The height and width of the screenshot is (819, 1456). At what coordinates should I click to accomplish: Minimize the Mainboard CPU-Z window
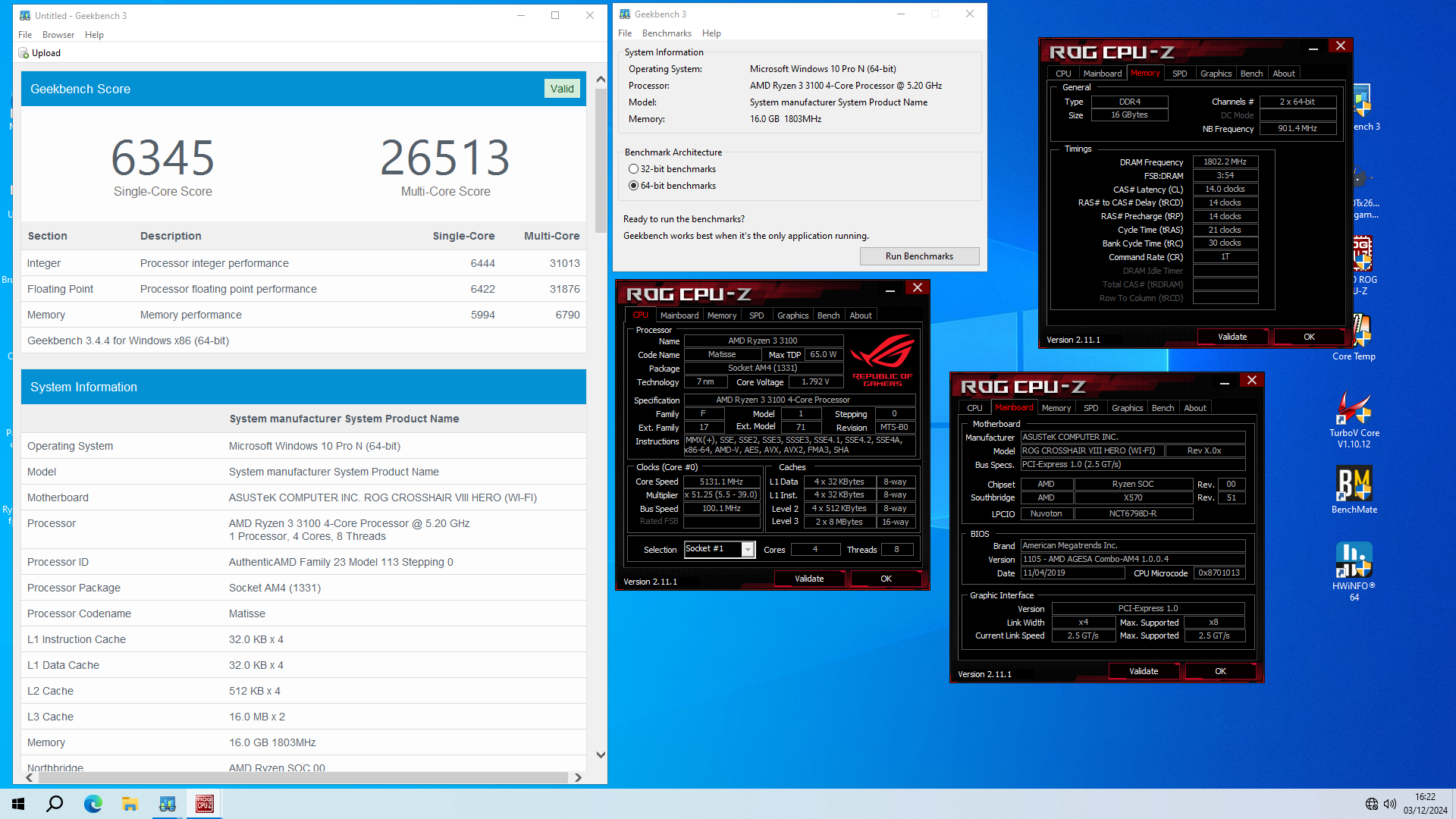(x=1224, y=381)
